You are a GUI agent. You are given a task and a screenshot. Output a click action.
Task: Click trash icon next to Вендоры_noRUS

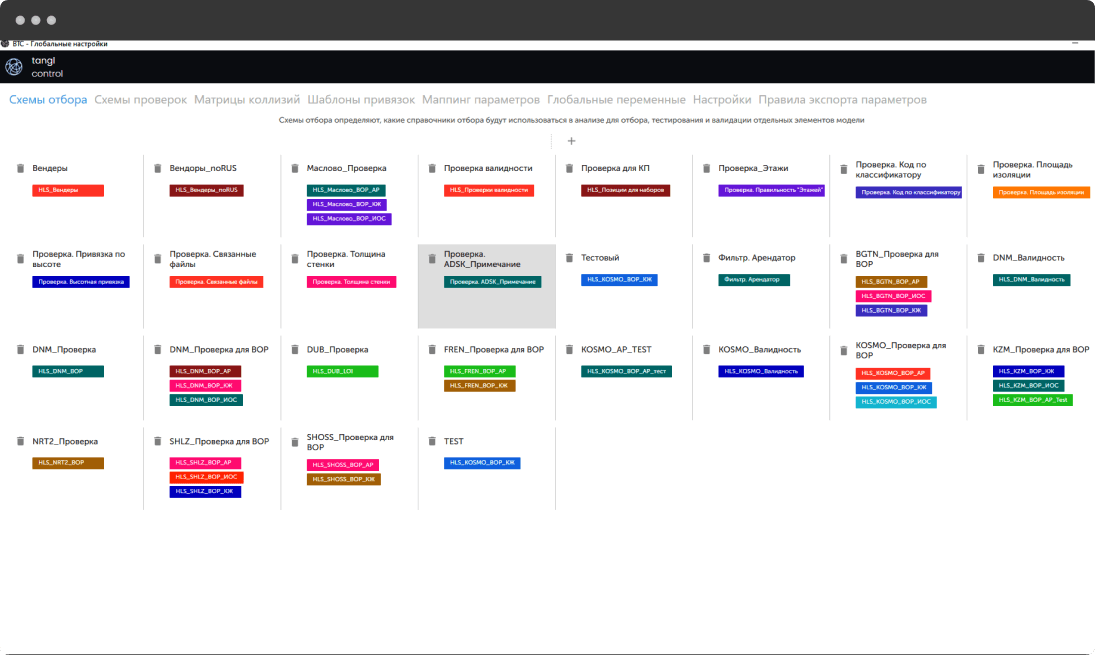(158, 168)
